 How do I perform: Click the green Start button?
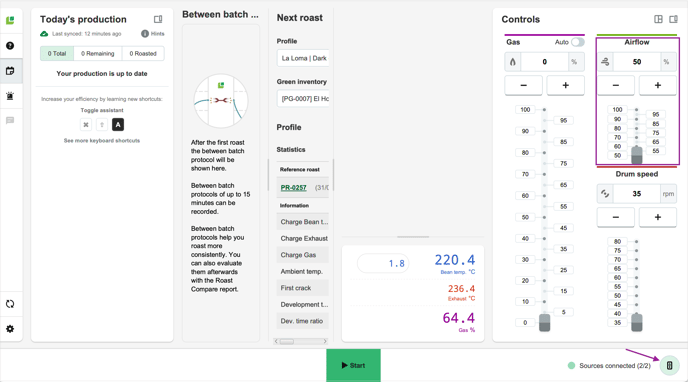[353, 365]
